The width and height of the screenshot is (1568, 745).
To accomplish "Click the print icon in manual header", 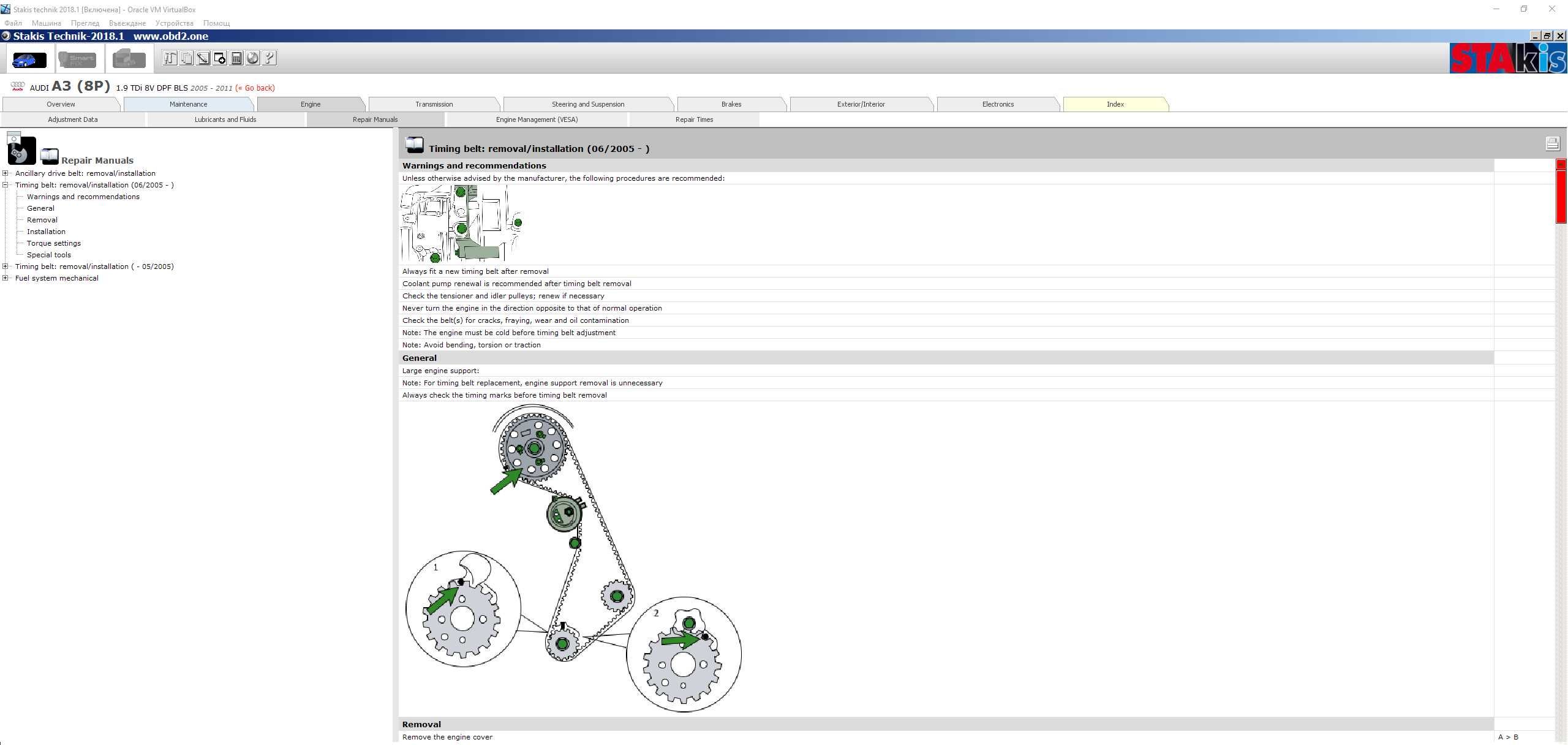I will [x=1551, y=143].
